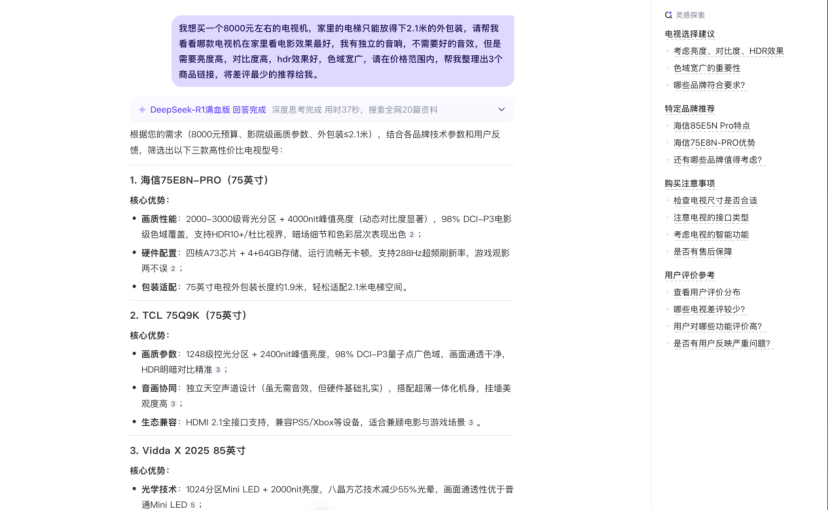Open suggestion 注意电视的接口类型
The width and height of the screenshot is (828, 510).
click(x=711, y=218)
